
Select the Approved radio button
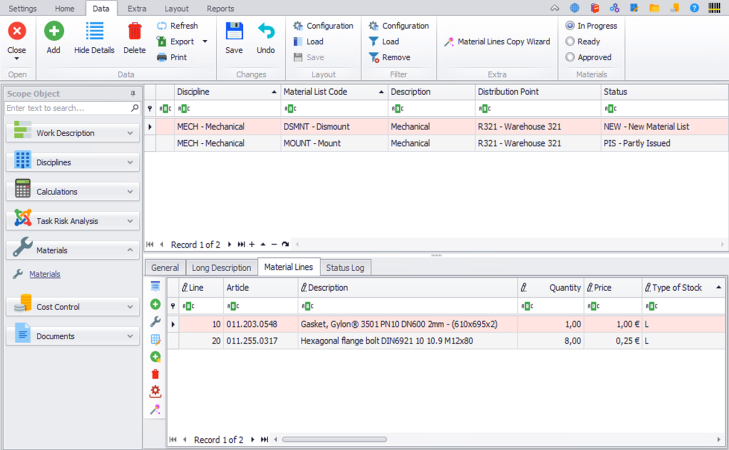(570, 58)
